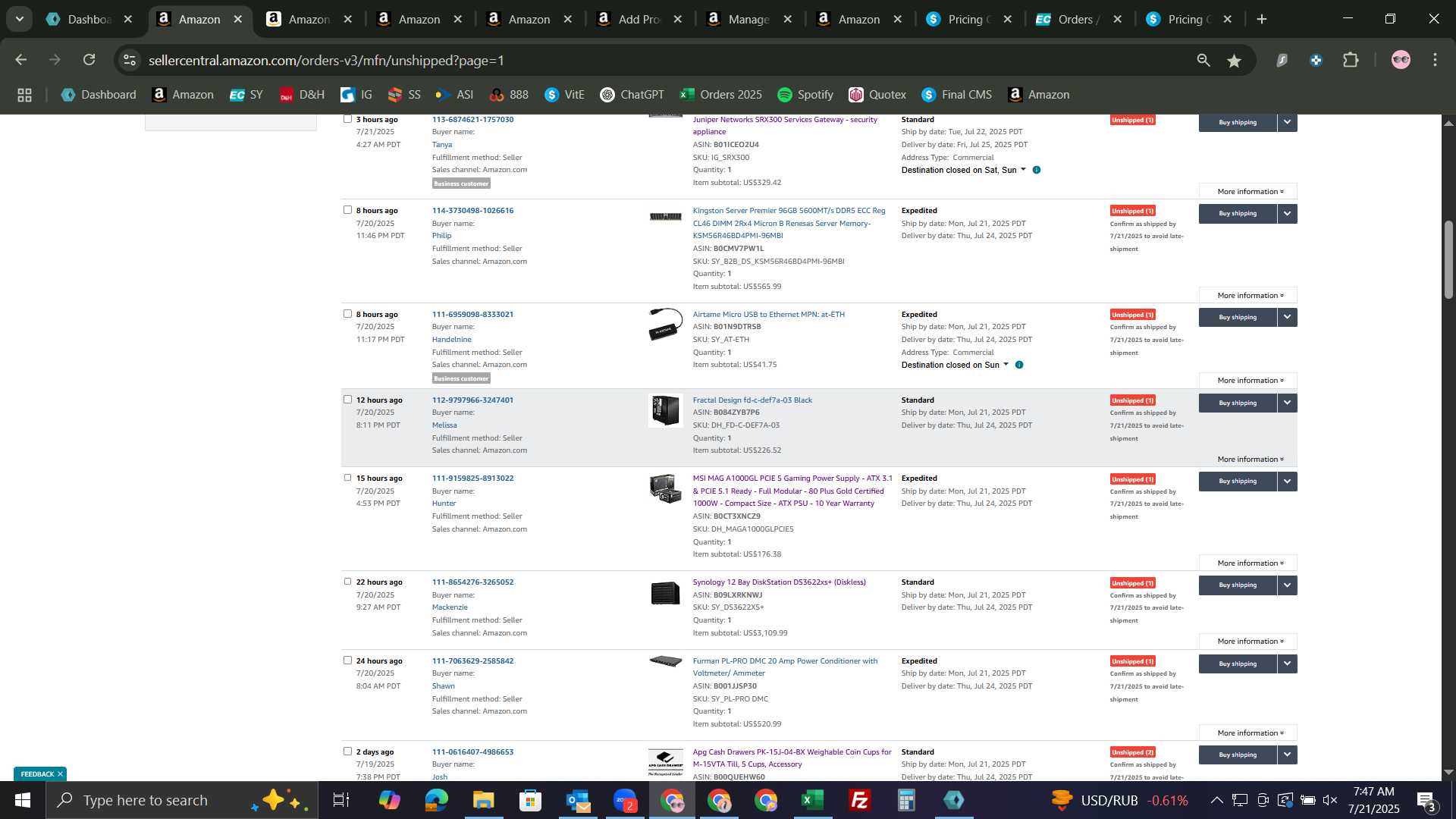Open the ChatGPT bookmark
This screenshot has width=1456, height=819.
click(632, 95)
